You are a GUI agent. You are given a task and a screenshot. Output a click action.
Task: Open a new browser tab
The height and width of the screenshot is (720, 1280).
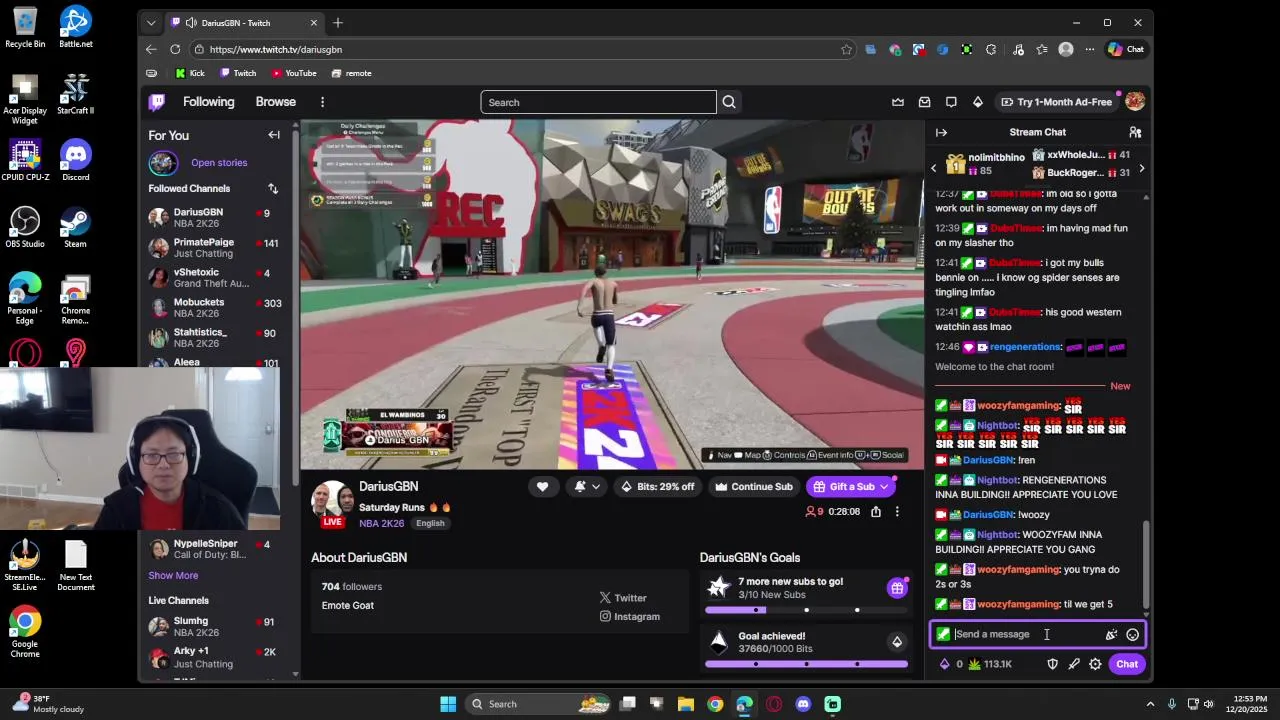pos(338,23)
